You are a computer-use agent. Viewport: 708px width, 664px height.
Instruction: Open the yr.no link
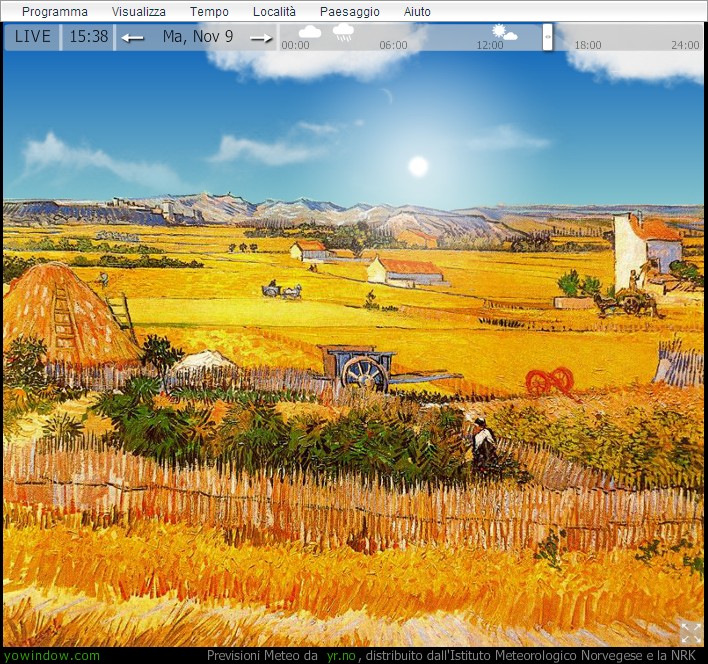[341, 655]
